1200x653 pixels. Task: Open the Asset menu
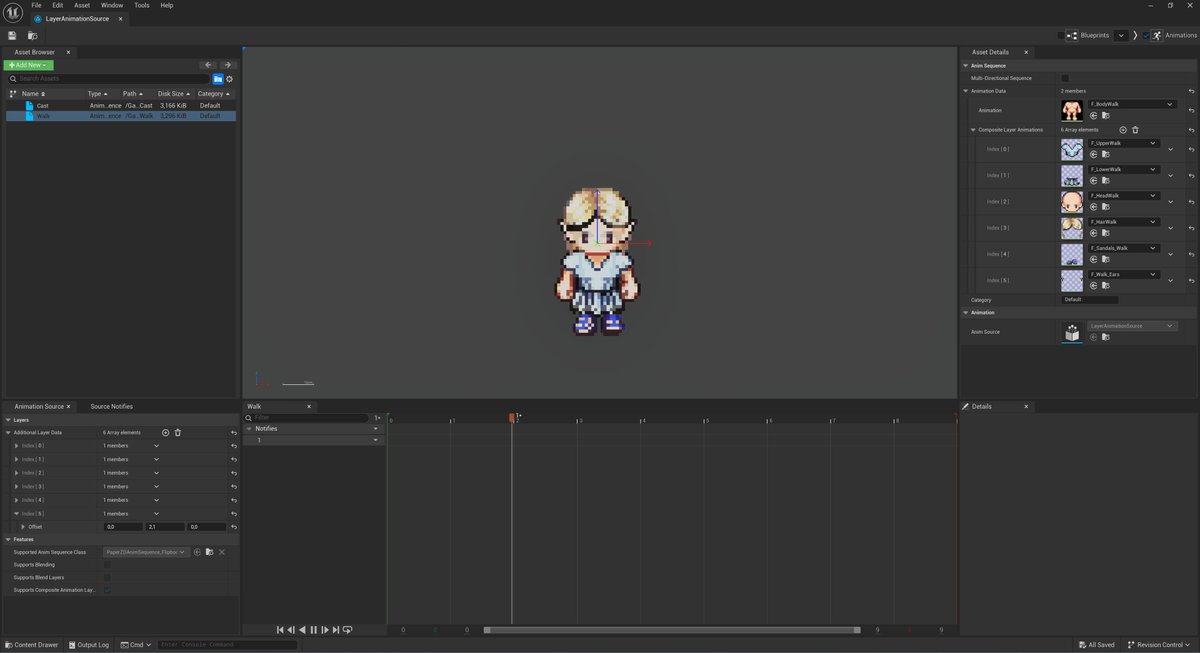coord(82,5)
